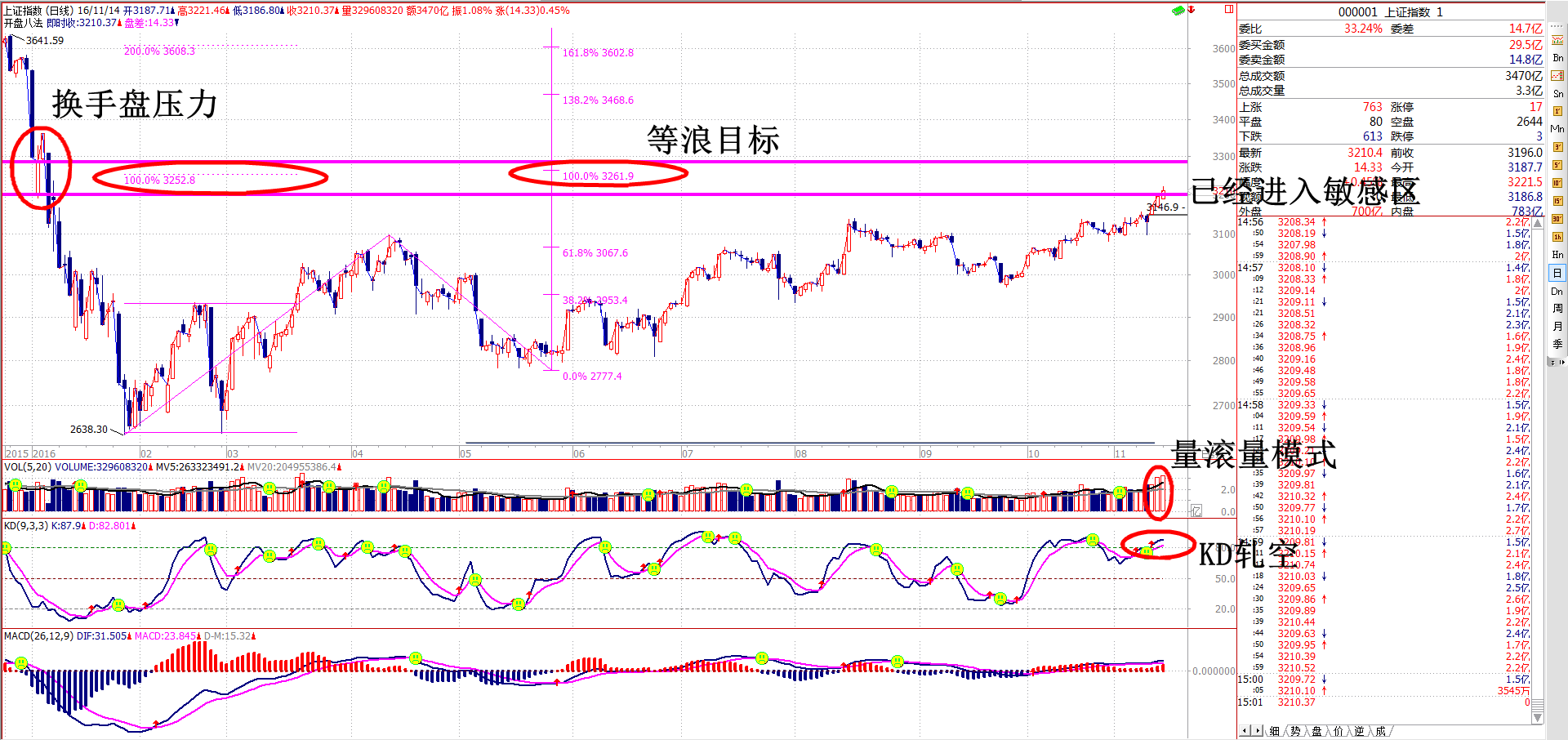Image resolution: width=1568 pixels, height=740 pixels.
Task: Switch to the 1-hour chart icon
Action: [x=1557, y=237]
